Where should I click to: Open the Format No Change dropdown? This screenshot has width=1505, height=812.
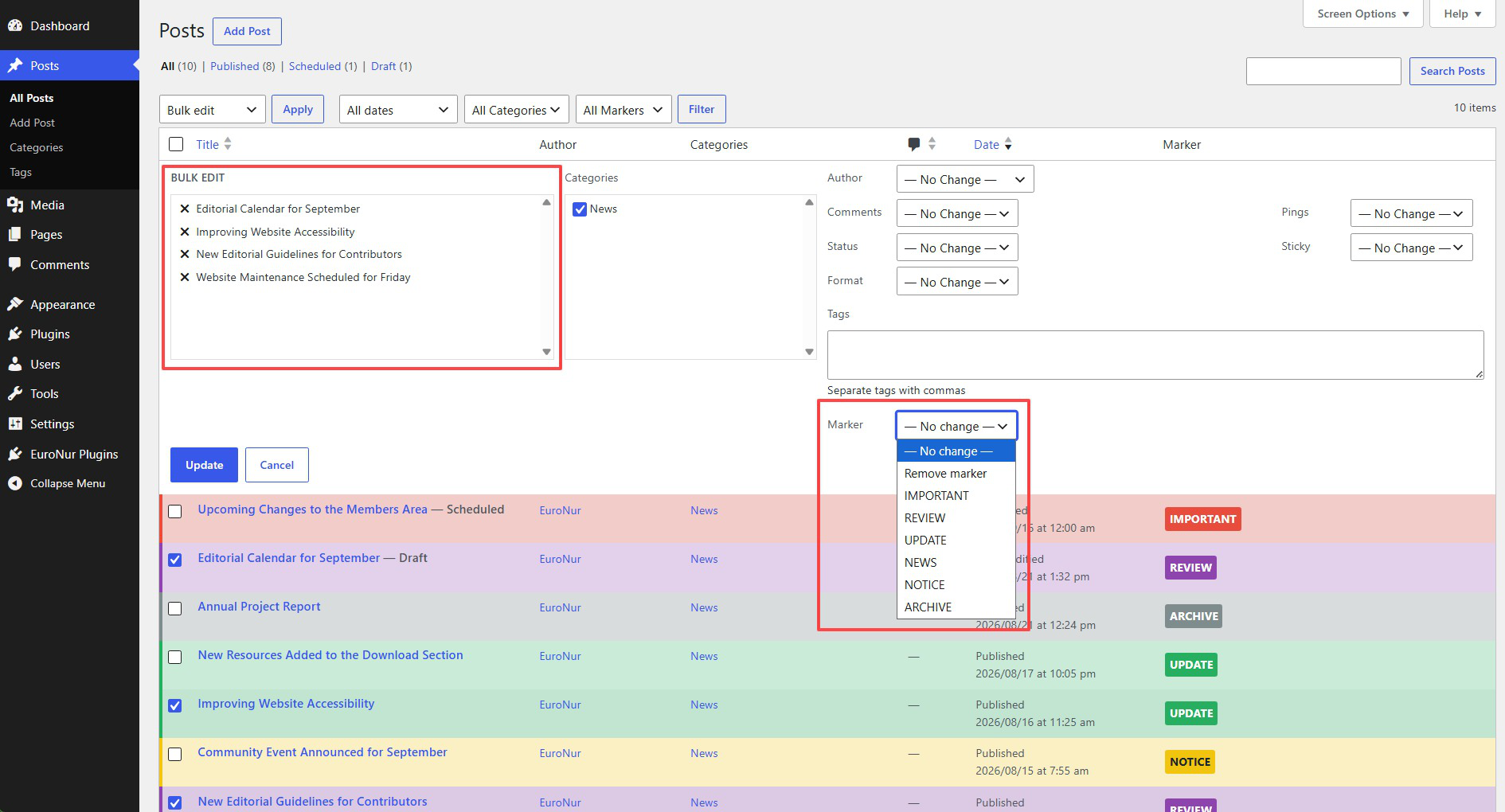tap(957, 282)
